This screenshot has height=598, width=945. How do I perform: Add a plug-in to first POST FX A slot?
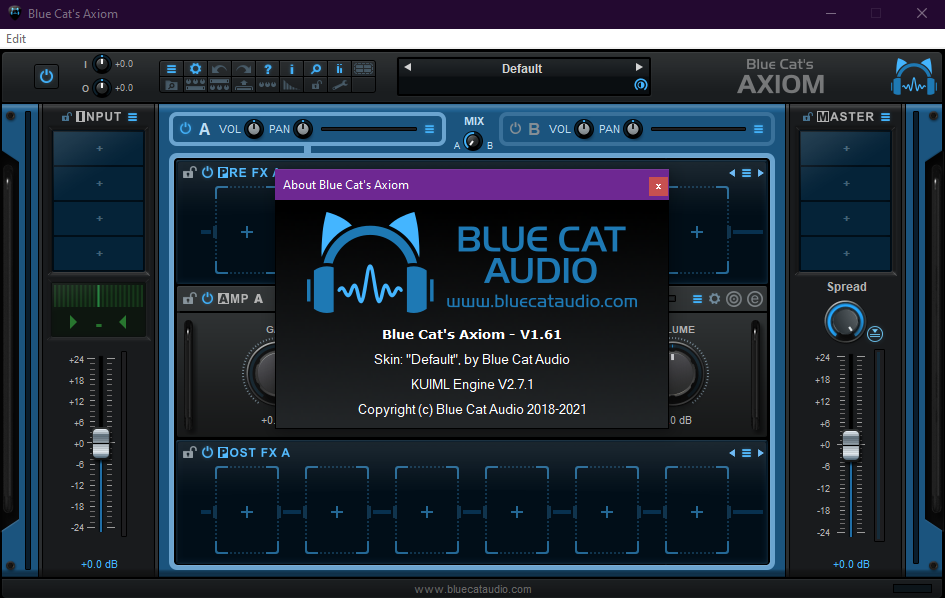click(x=247, y=511)
